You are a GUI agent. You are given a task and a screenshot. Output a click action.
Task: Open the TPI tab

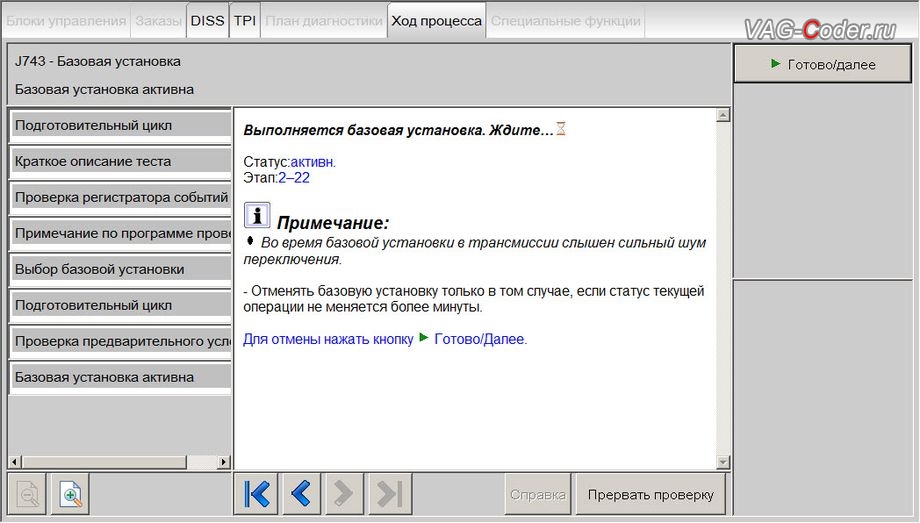[245, 21]
